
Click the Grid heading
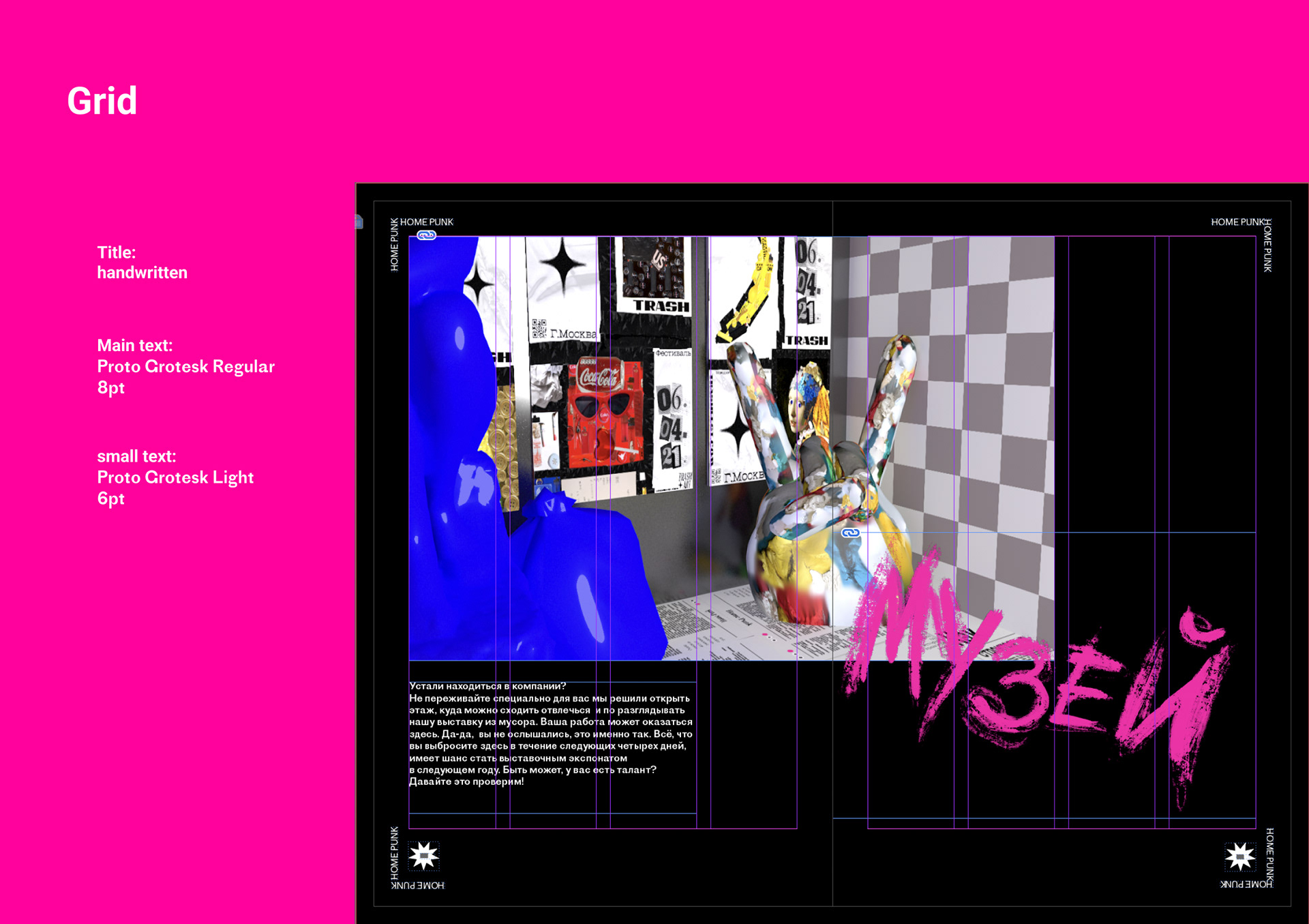(x=102, y=101)
